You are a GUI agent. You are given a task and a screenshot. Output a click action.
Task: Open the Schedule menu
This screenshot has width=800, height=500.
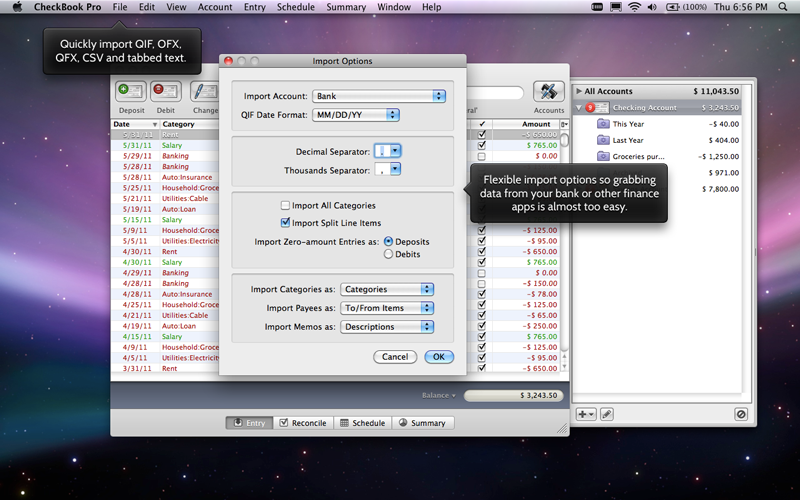[x=296, y=7]
